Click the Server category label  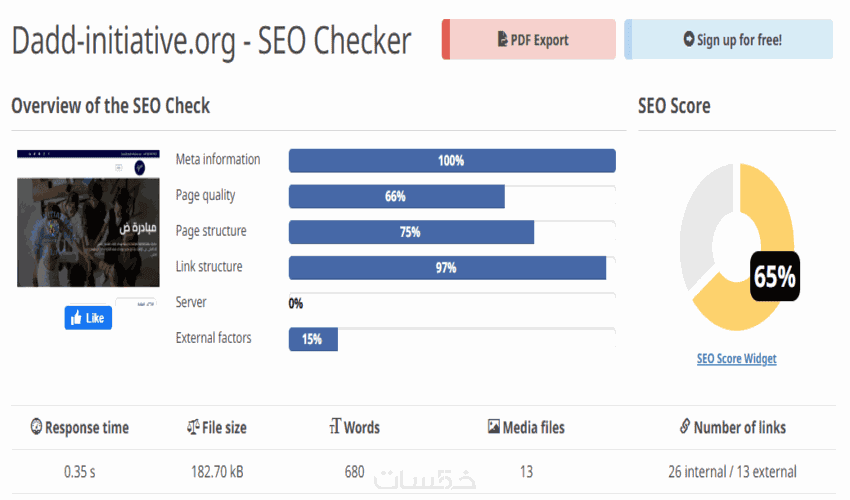(191, 302)
